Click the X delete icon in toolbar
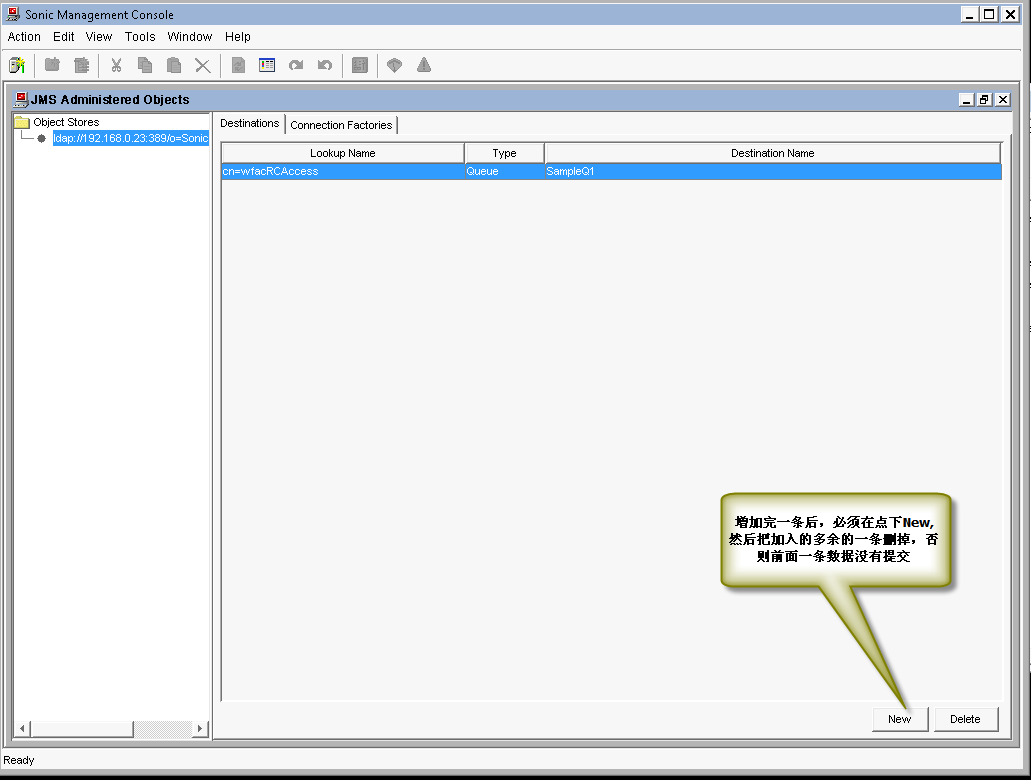 [x=203, y=65]
